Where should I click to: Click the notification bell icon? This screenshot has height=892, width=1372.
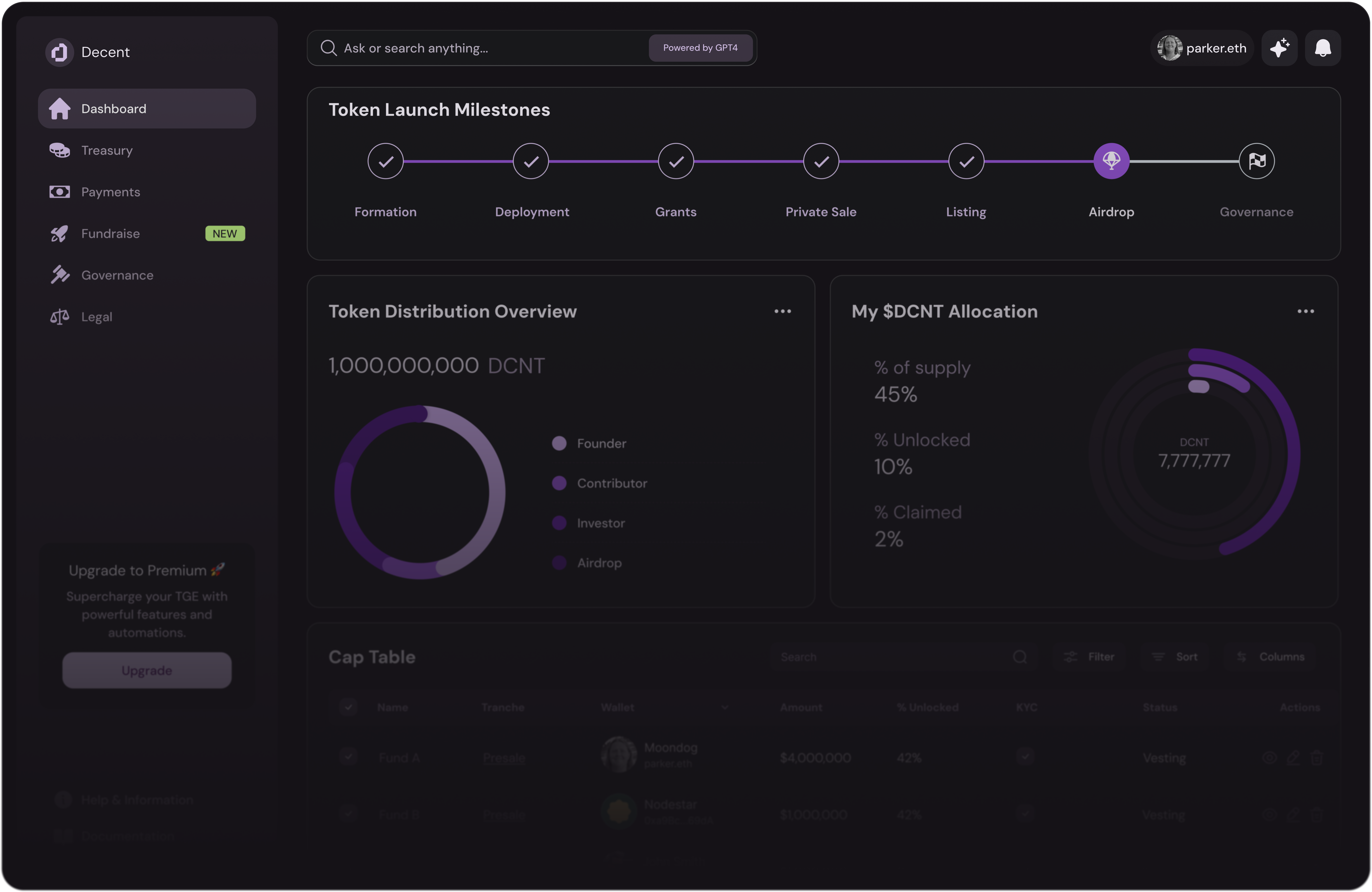tap(1322, 48)
